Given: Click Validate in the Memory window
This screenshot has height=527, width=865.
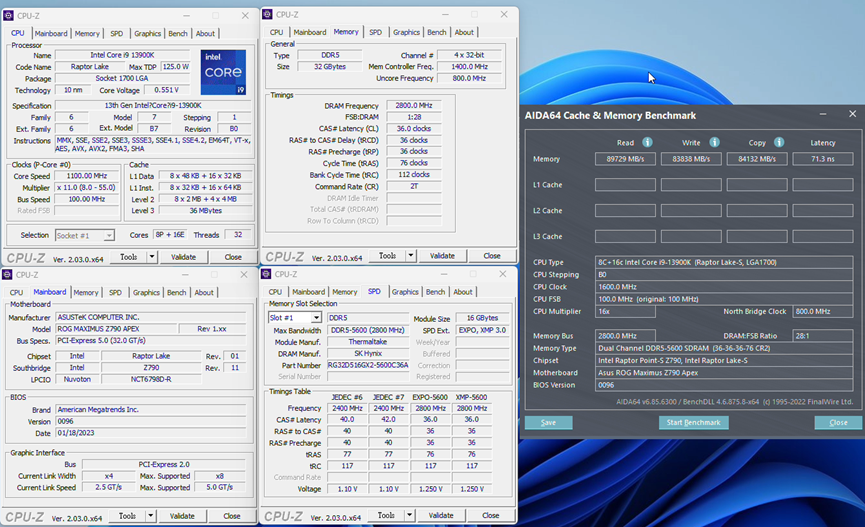Looking at the screenshot, I should [442, 255].
